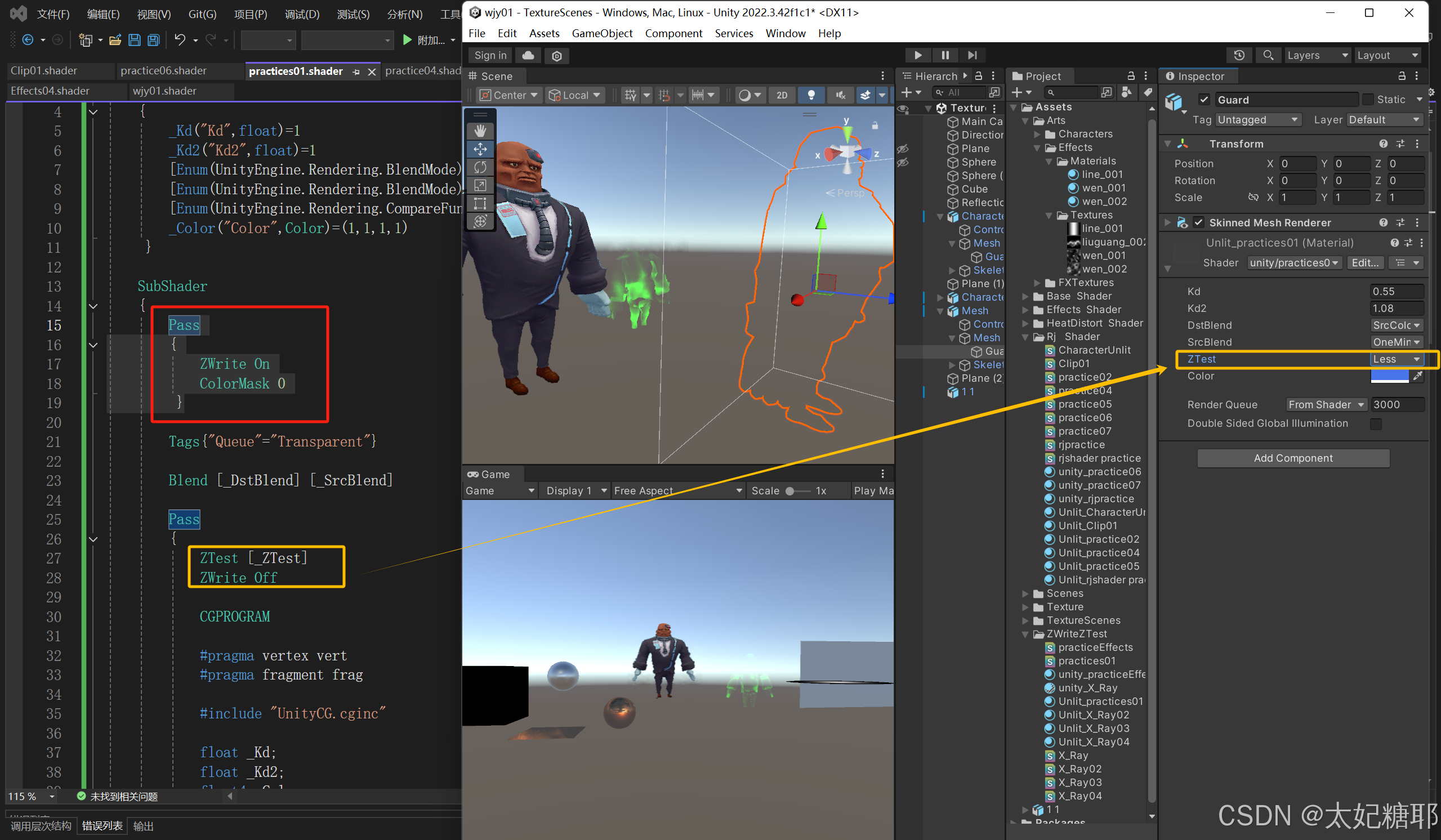
Task: Switch to the practice06.shader tab
Action: point(163,71)
